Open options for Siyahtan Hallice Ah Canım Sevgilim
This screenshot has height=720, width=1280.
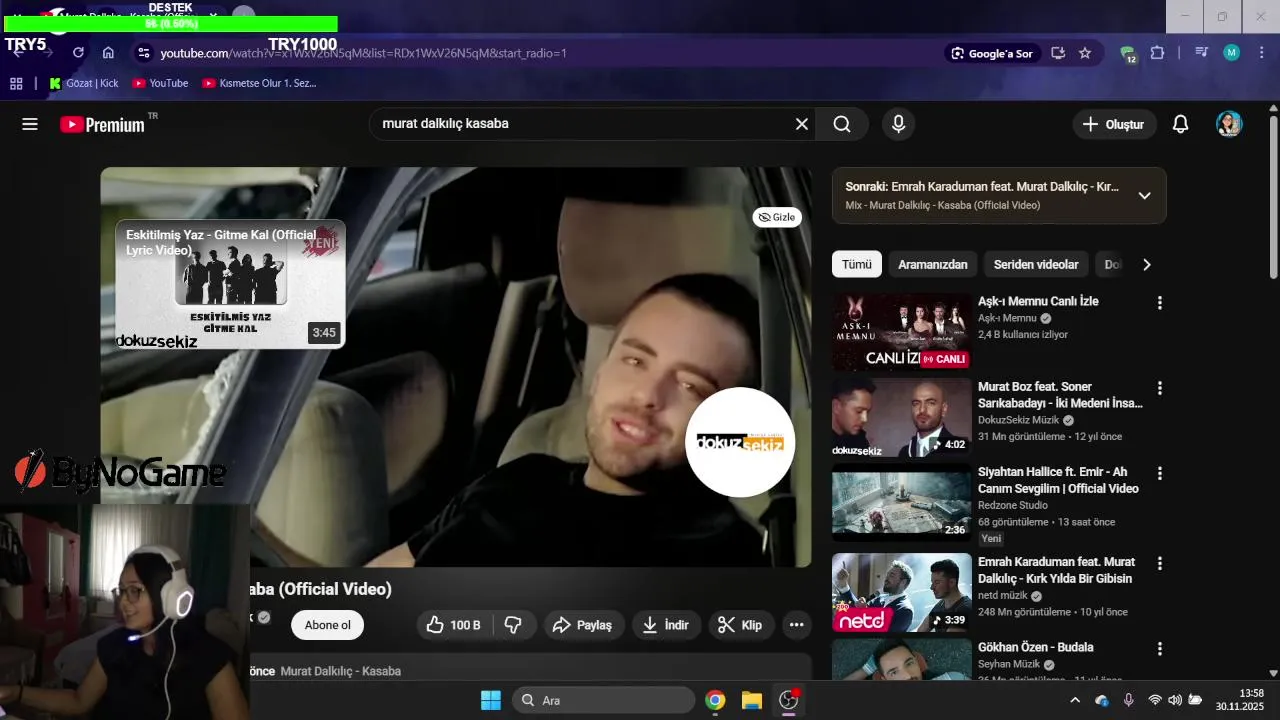tap(1160, 473)
